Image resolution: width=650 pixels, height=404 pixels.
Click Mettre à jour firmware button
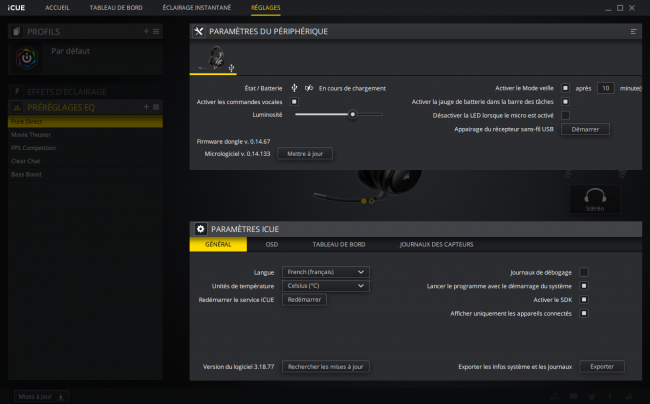point(305,154)
